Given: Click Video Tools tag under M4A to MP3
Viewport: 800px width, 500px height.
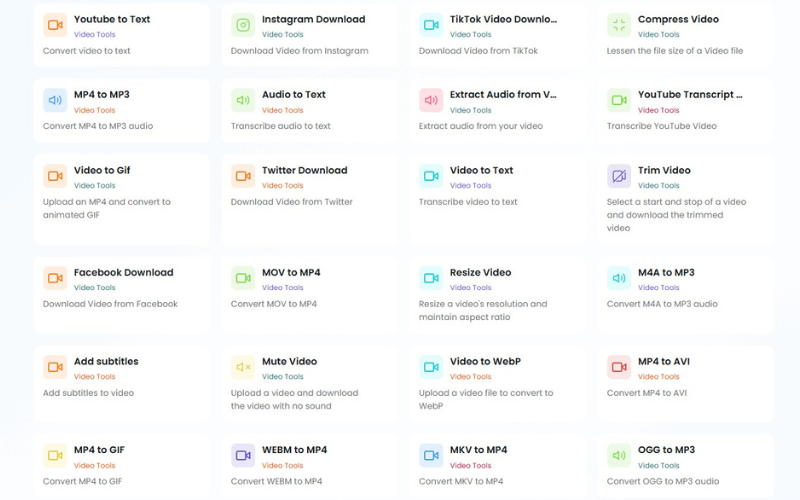Looking at the screenshot, I should (658, 288).
